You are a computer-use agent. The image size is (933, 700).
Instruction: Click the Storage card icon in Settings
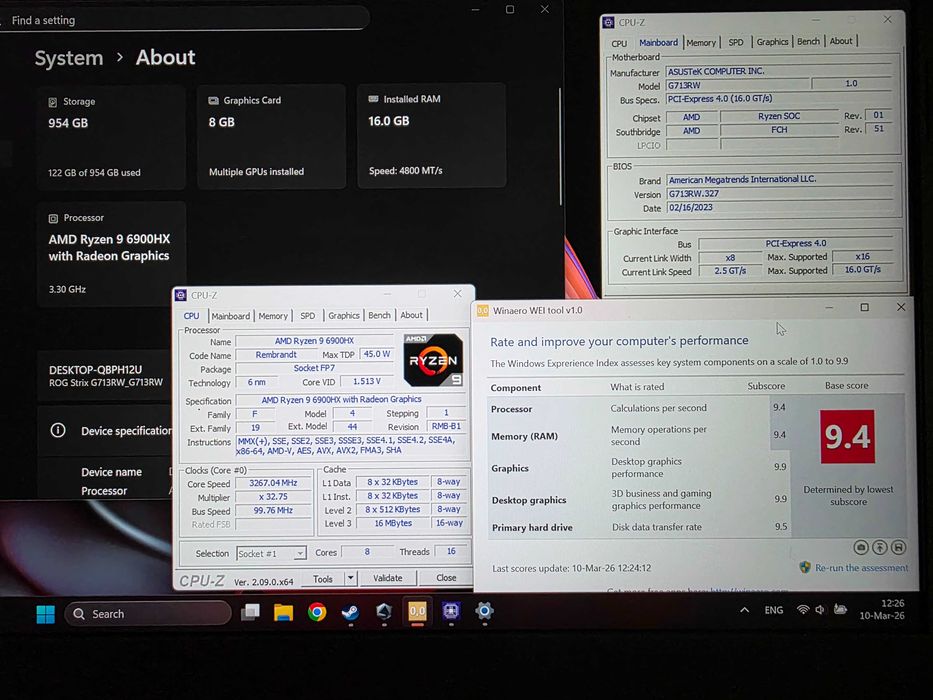53,102
